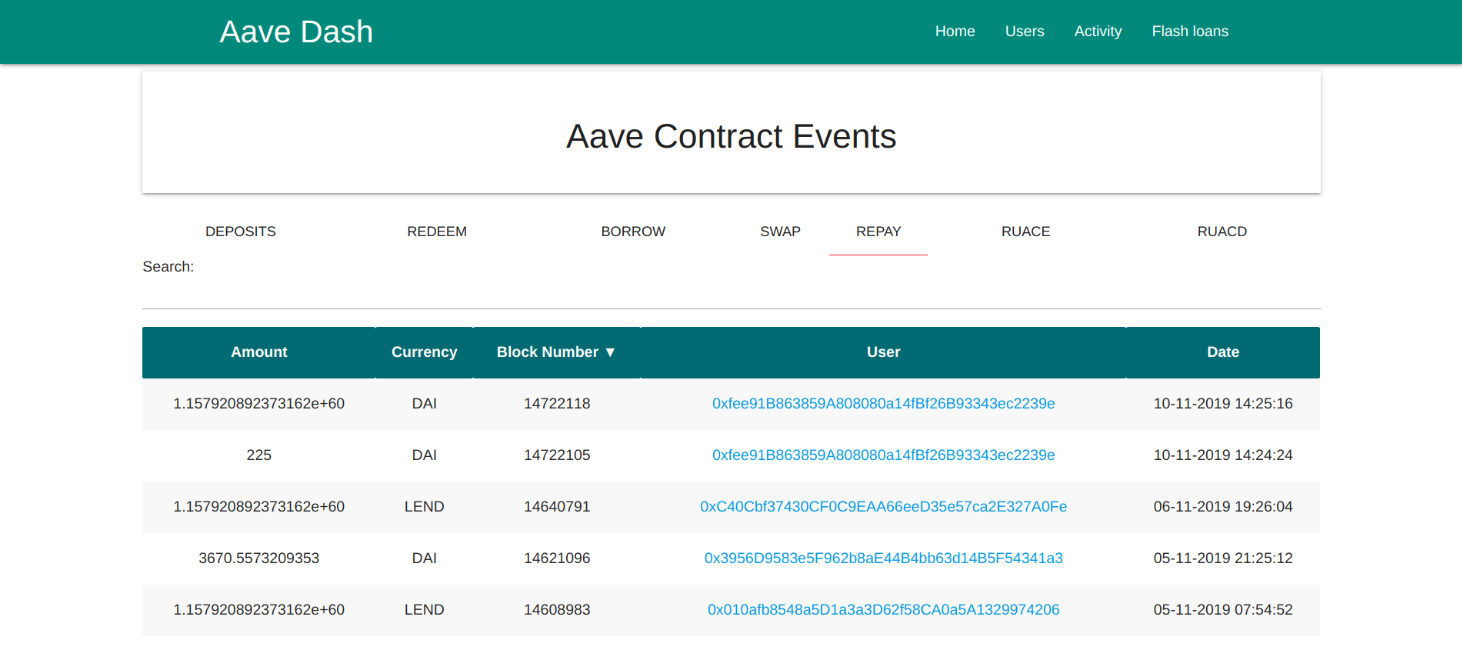Open the RUACE tab
Viewport: 1462px width, 654px height.
click(1026, 231)
